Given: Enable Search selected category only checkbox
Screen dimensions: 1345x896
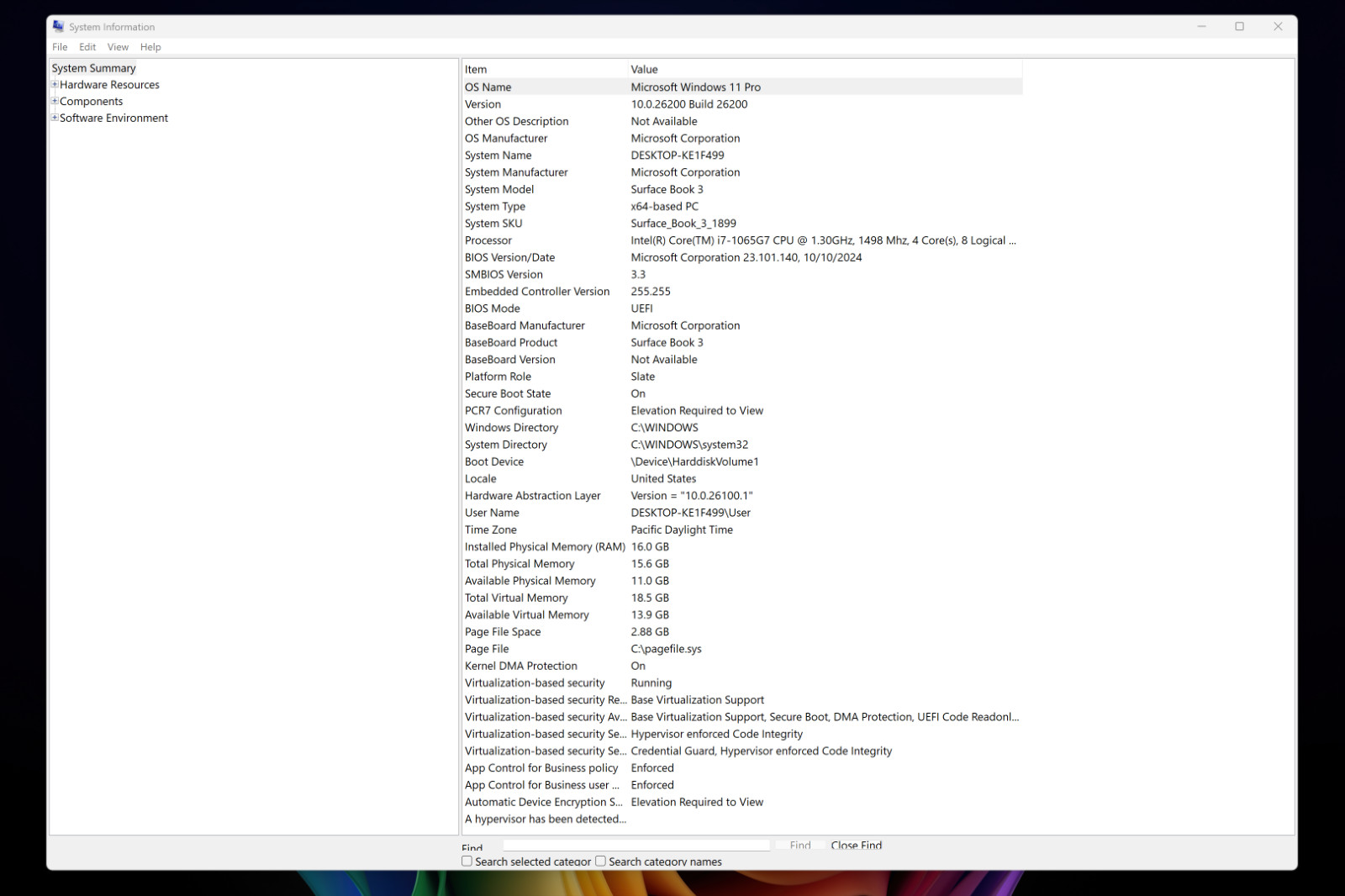Looking at the screenshot, I should click(467, 861).
